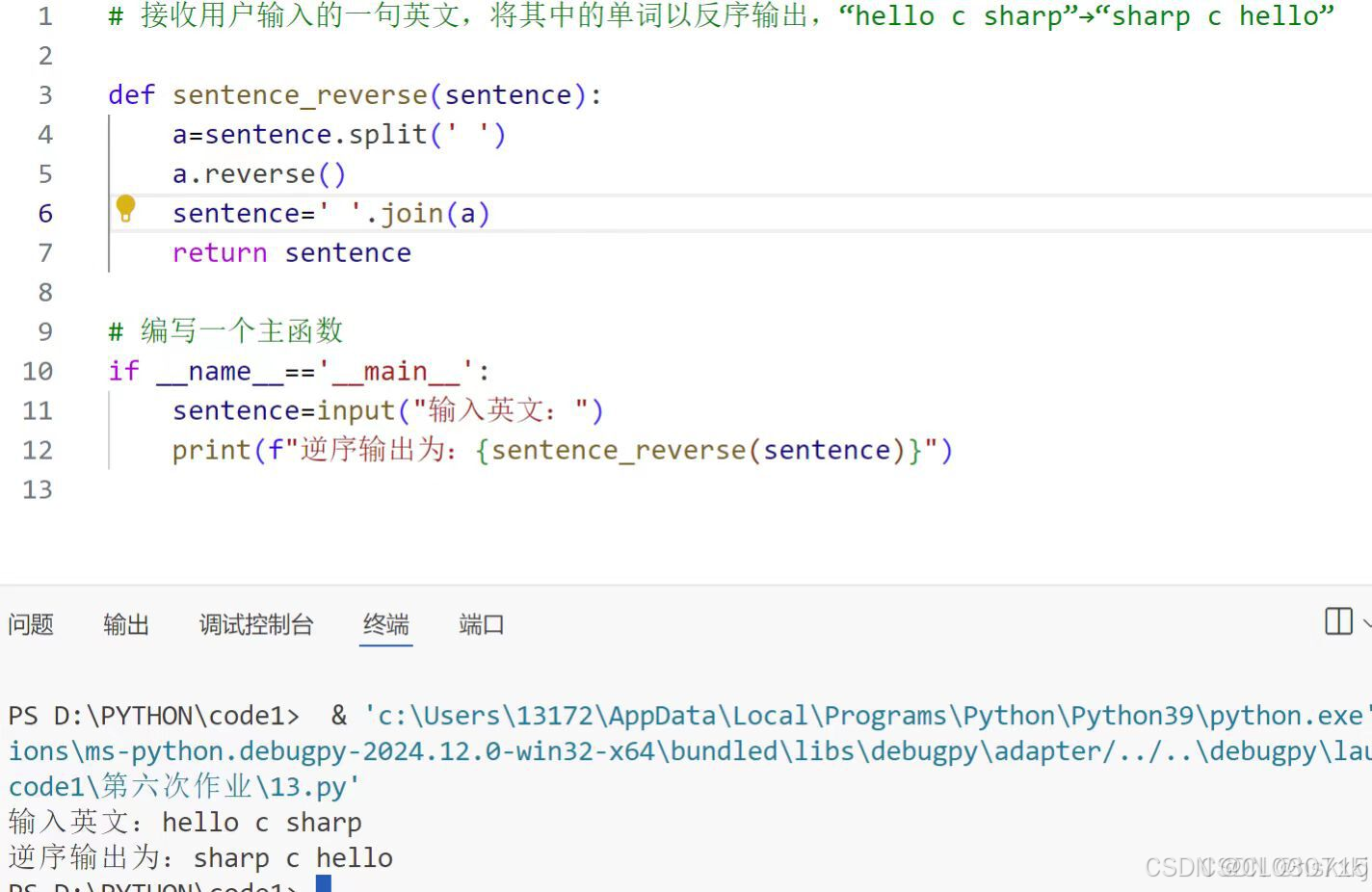1372x892 pixels.
Task: Click 'print' call on line 12
Action: coord(212,451)
